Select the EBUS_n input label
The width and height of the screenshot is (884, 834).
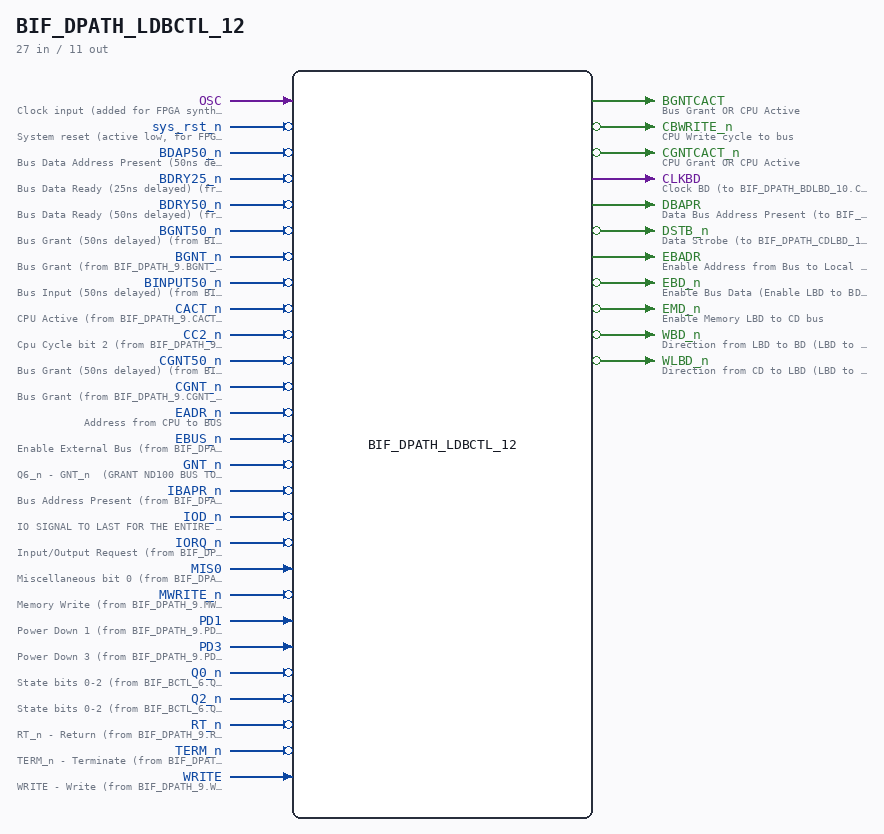[198, 439]
